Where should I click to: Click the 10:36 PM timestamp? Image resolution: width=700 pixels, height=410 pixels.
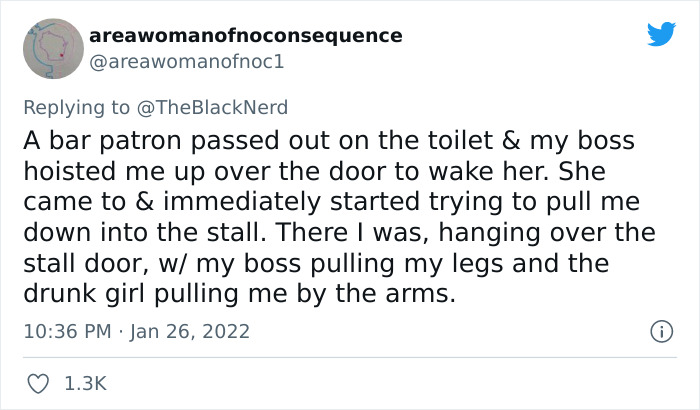[67, 330]
